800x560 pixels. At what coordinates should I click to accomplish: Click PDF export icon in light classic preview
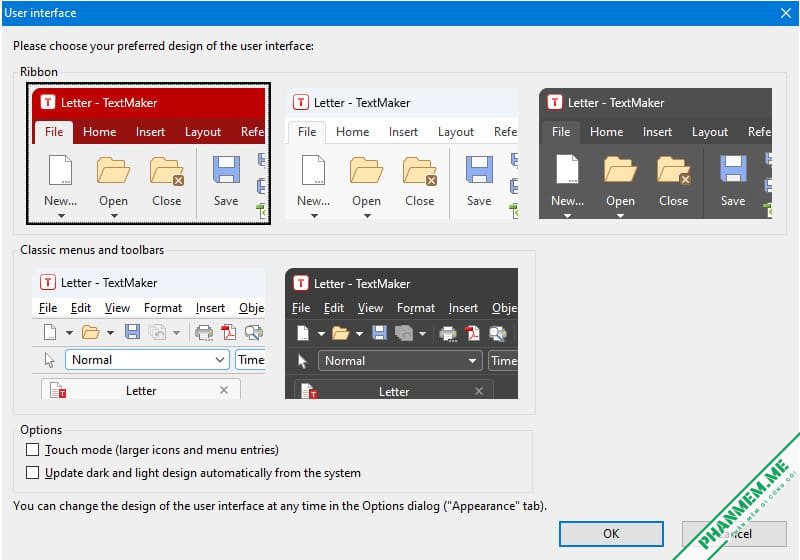pyautogui.click(x=229, y=333)
